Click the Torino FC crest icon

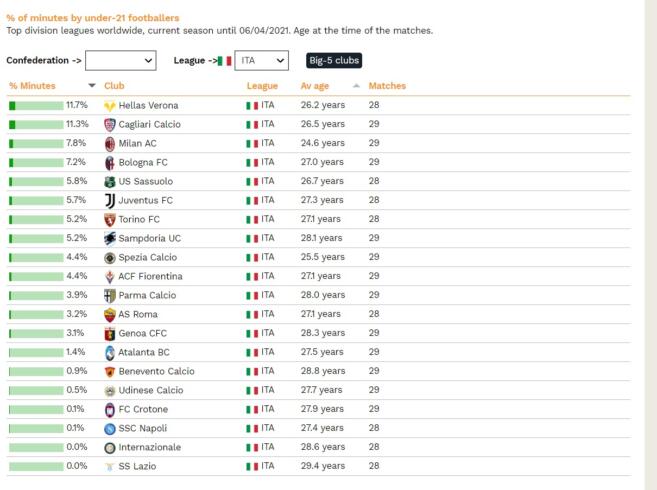click(x=110, y=219)
